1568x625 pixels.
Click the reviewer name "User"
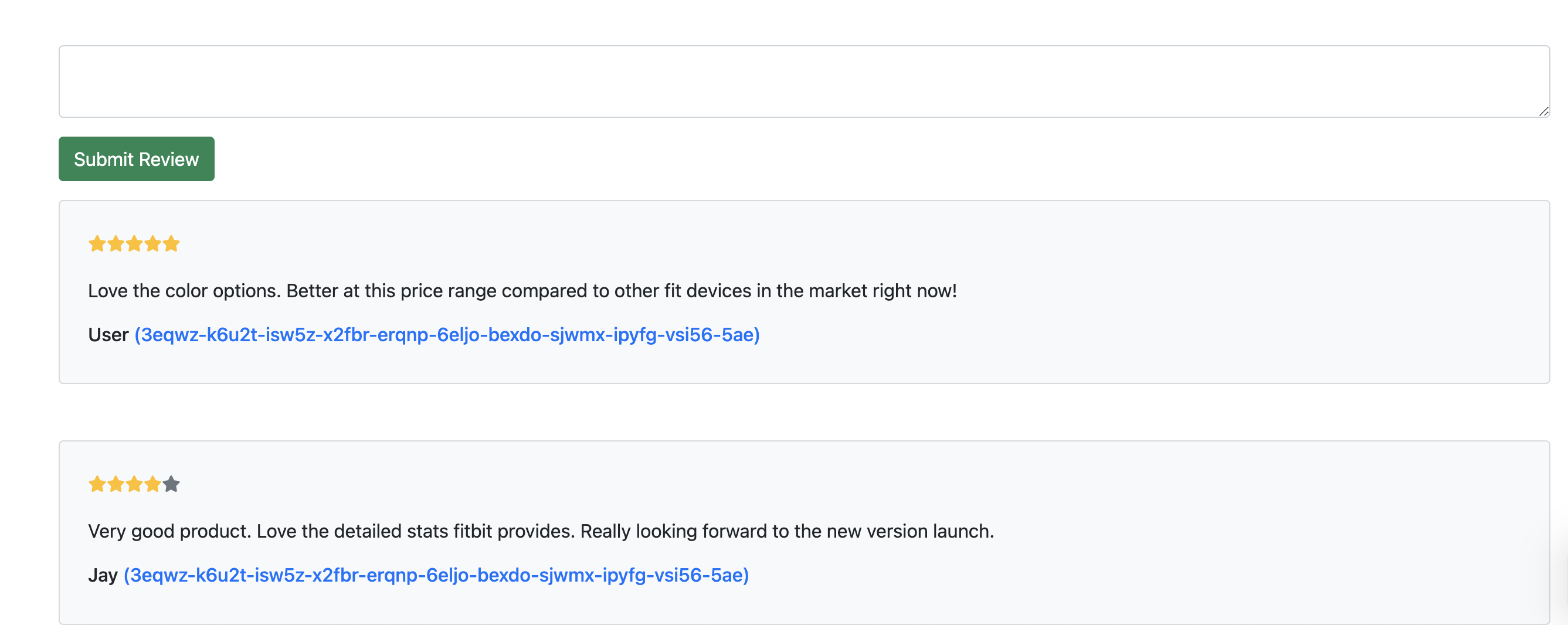pyautogui.click(x=108, y=335)
